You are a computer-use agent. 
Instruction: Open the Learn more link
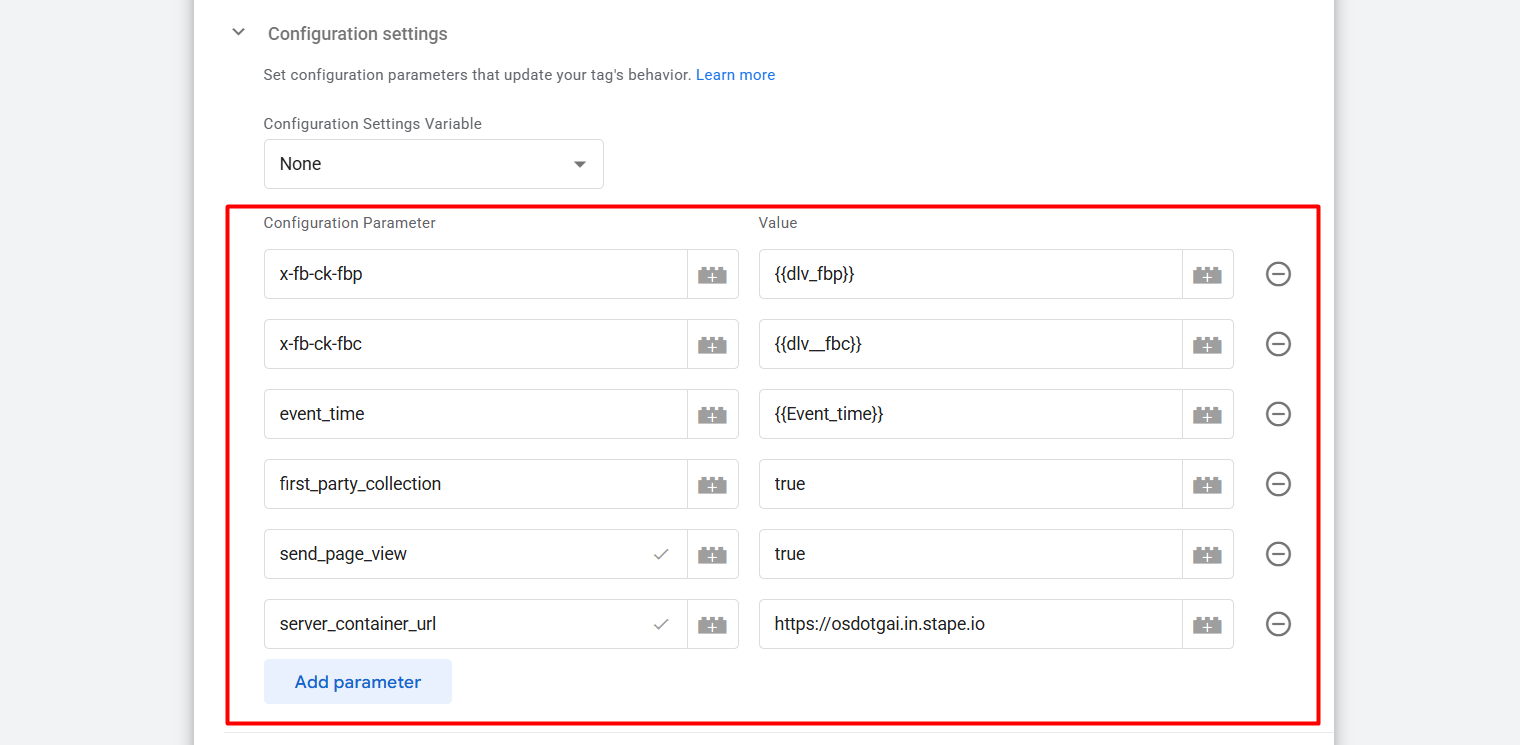735,75
